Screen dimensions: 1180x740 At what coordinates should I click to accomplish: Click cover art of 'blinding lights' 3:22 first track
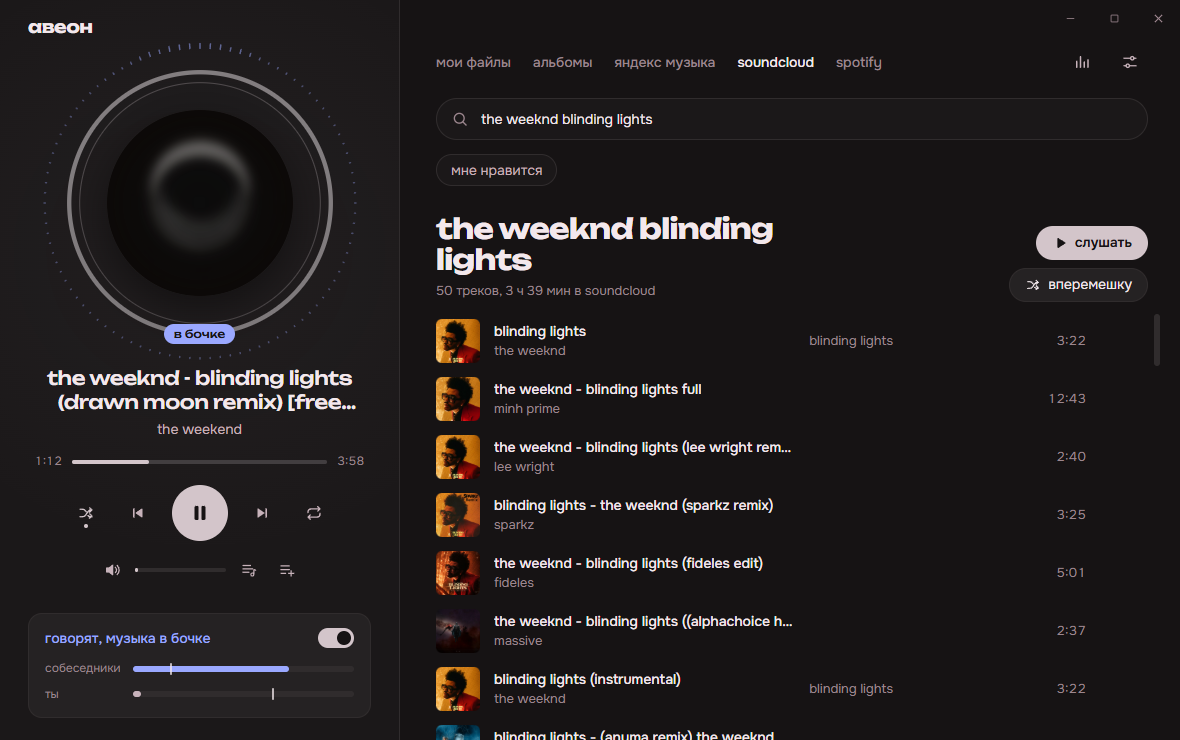click(458, 341)
